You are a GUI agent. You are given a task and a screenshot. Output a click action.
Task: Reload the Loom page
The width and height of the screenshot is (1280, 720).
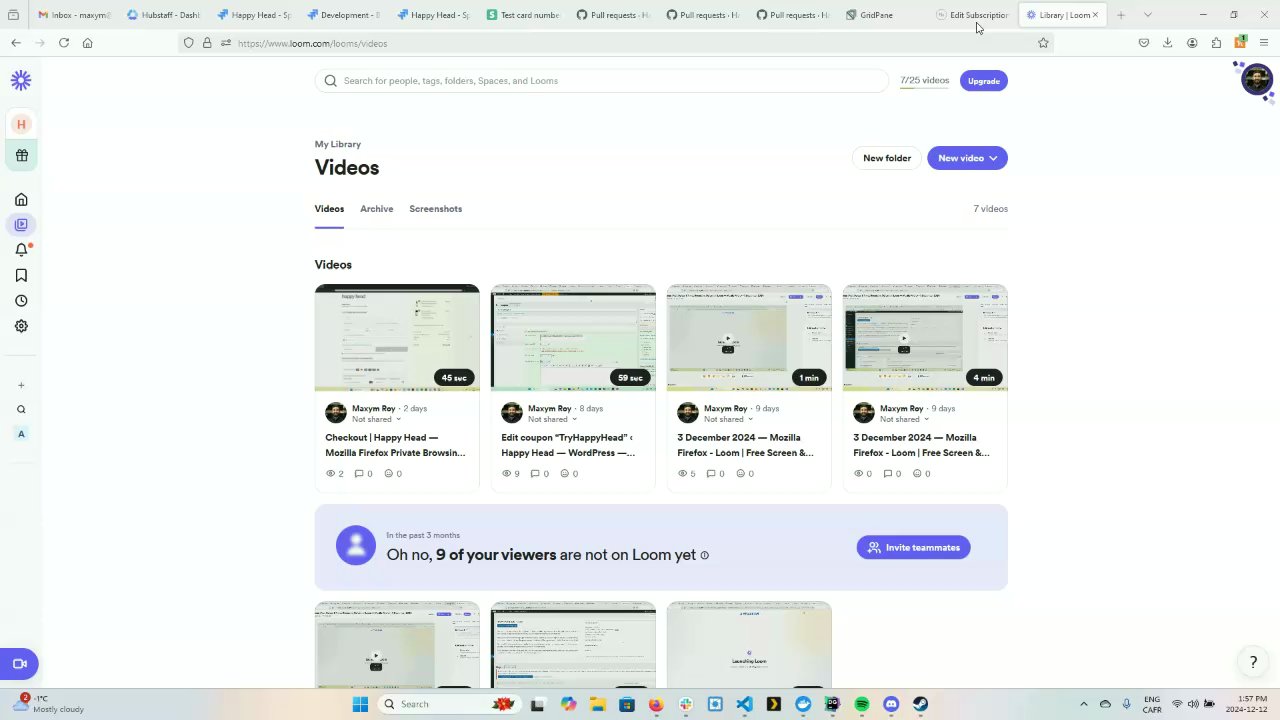tap(64, 43)
